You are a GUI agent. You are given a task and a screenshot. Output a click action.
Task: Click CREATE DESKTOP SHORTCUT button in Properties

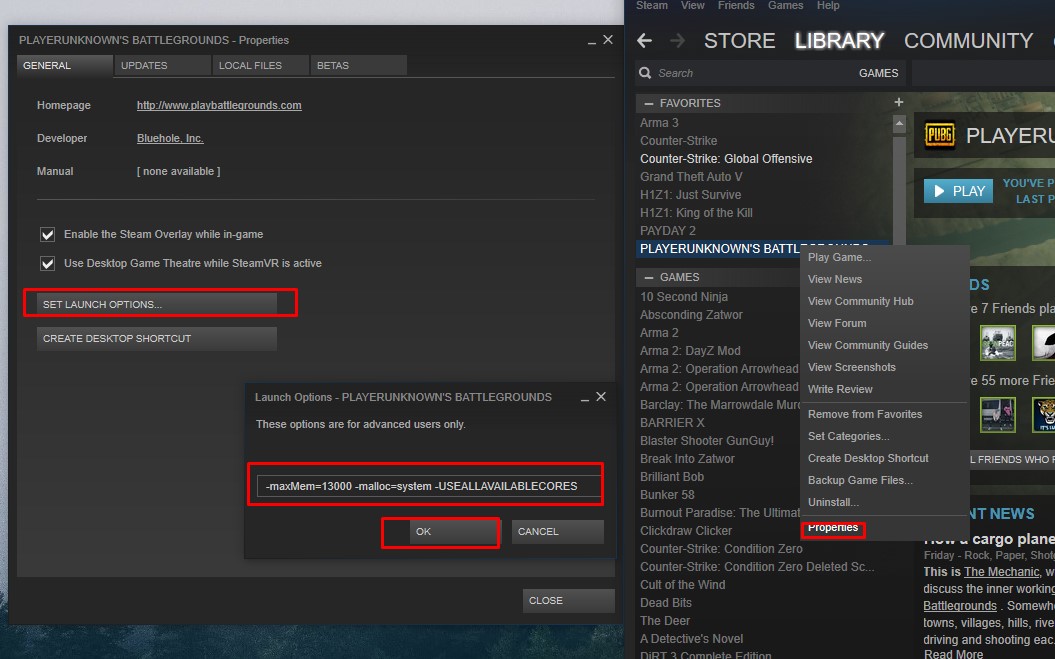pyautogui.click(x=157, y=339)
